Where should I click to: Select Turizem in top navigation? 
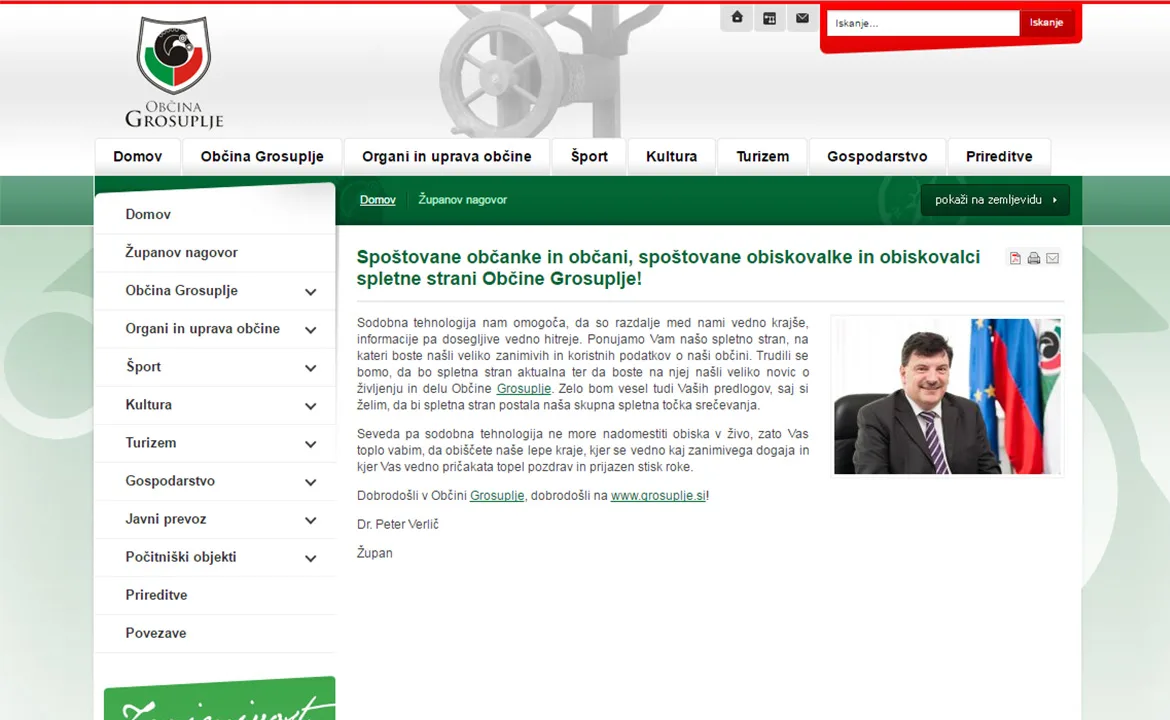click(x=763, y=157)
